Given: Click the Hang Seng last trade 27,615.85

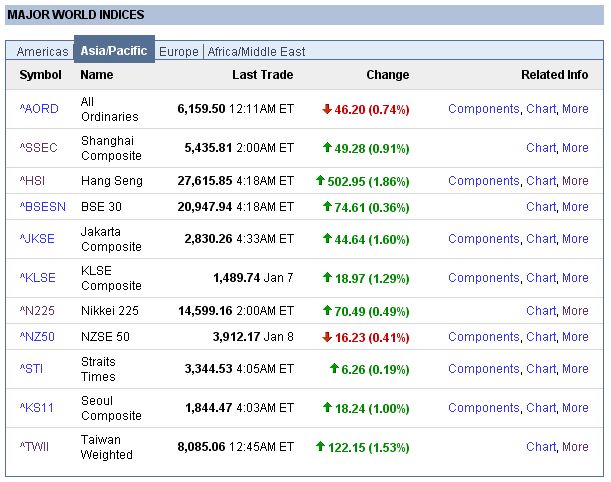Looking at the screenshot, I should (x=205, y=181).
